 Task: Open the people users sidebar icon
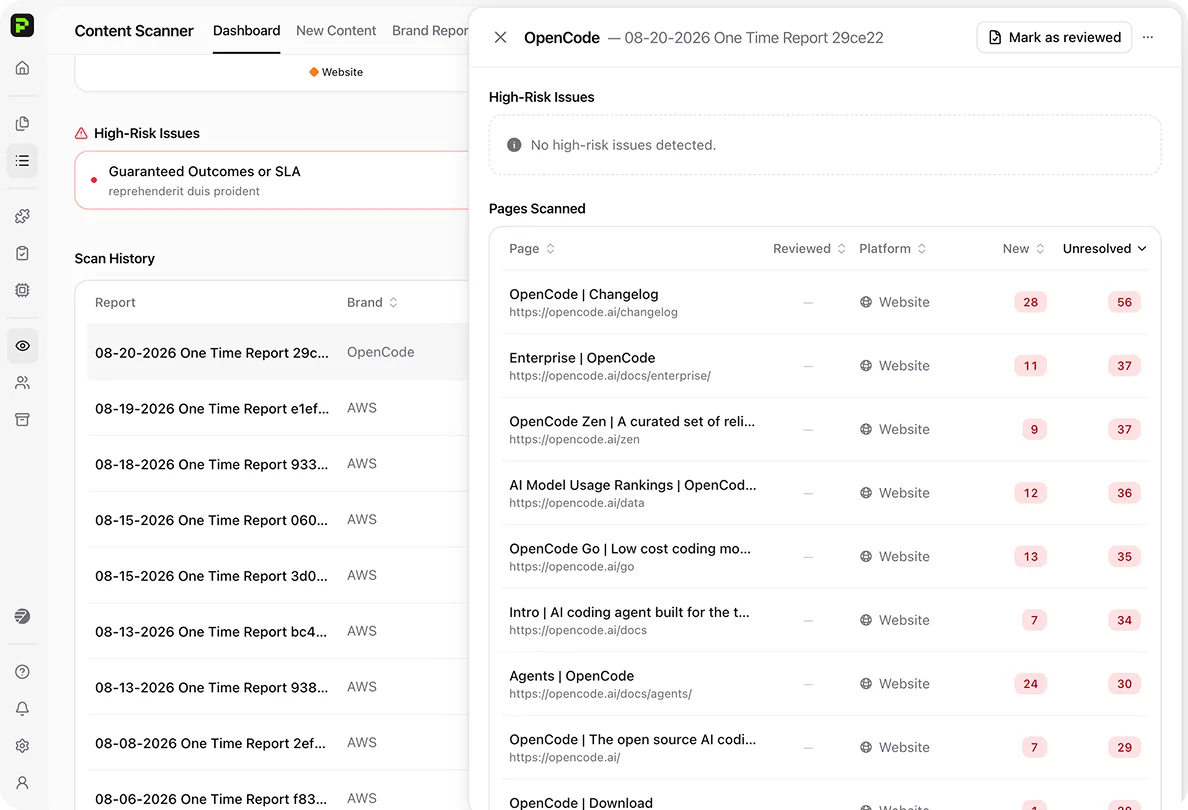[x=22, y=383]
